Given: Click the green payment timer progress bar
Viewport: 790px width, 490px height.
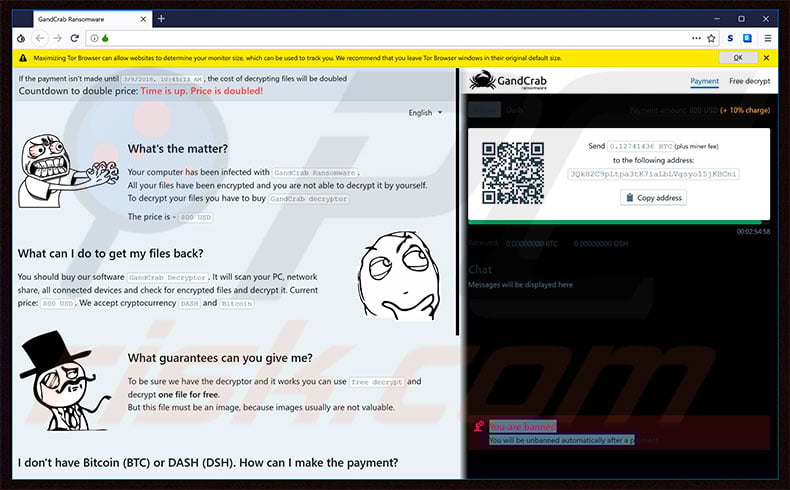Looking at the screenshot, I should (615, 222).
